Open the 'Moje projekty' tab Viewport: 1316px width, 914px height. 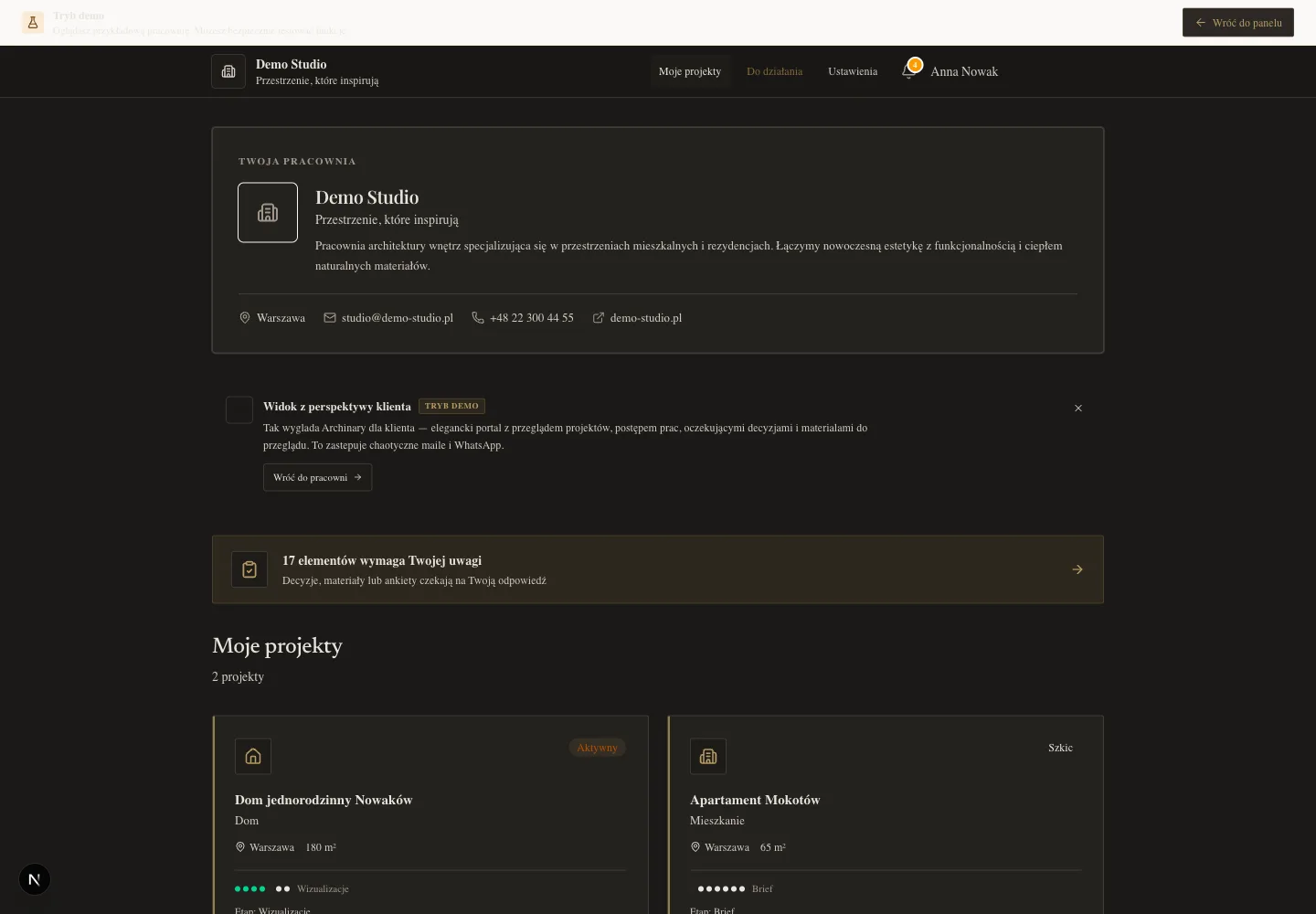(x=690, y=71)
